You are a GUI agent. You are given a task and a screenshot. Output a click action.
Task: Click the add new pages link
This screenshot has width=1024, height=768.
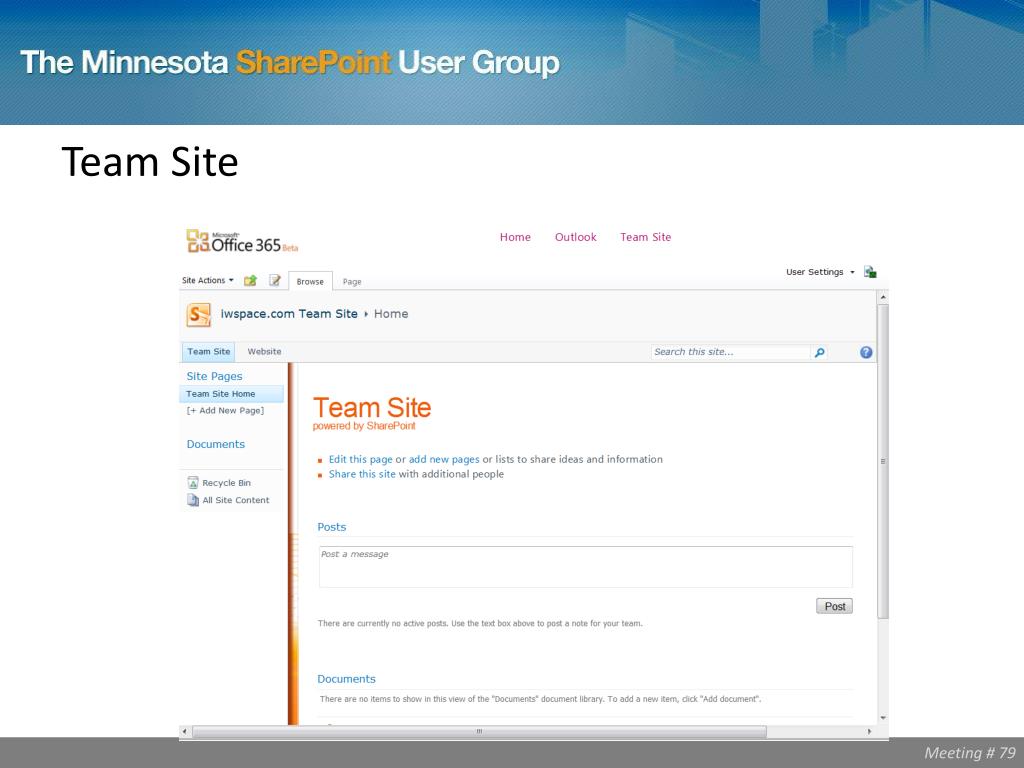point(444,459)
